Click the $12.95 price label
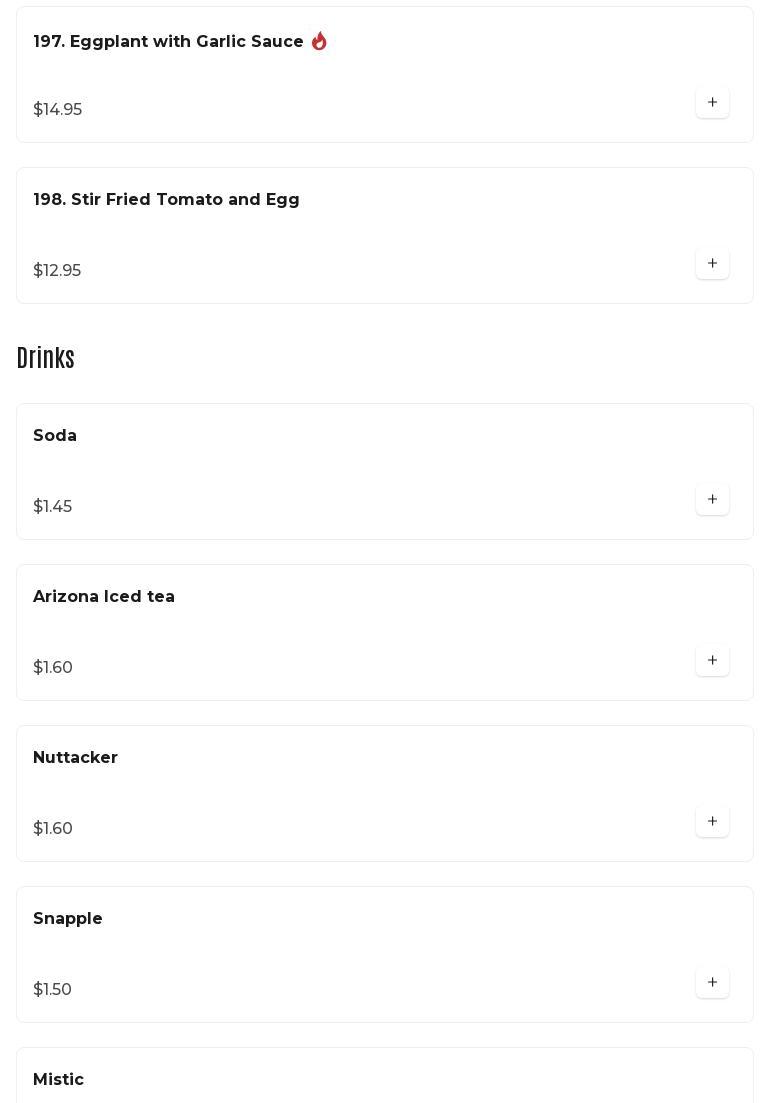This screenshot has height=1103, width=770. tap(57, 271)
